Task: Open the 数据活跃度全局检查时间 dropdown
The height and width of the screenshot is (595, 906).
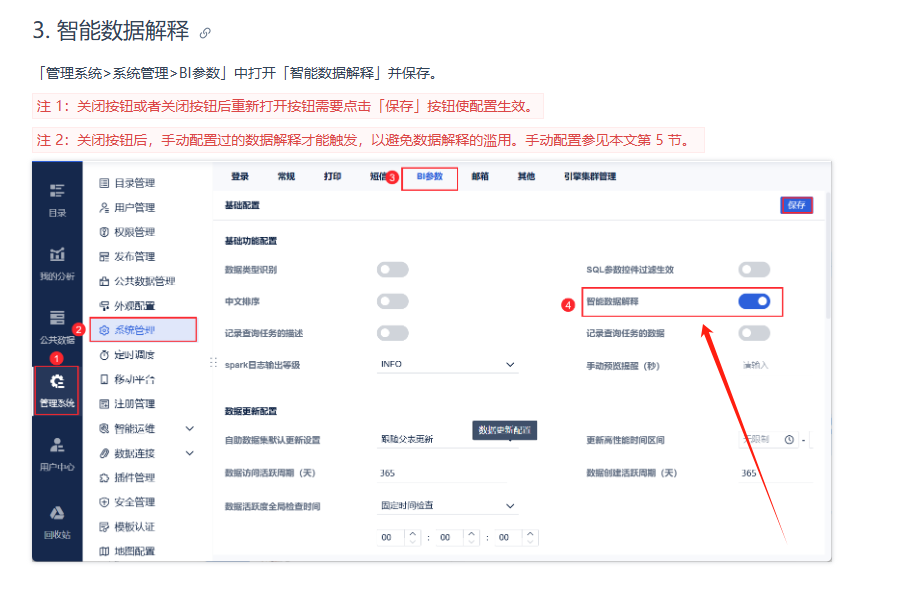Action: pos(447,505)
